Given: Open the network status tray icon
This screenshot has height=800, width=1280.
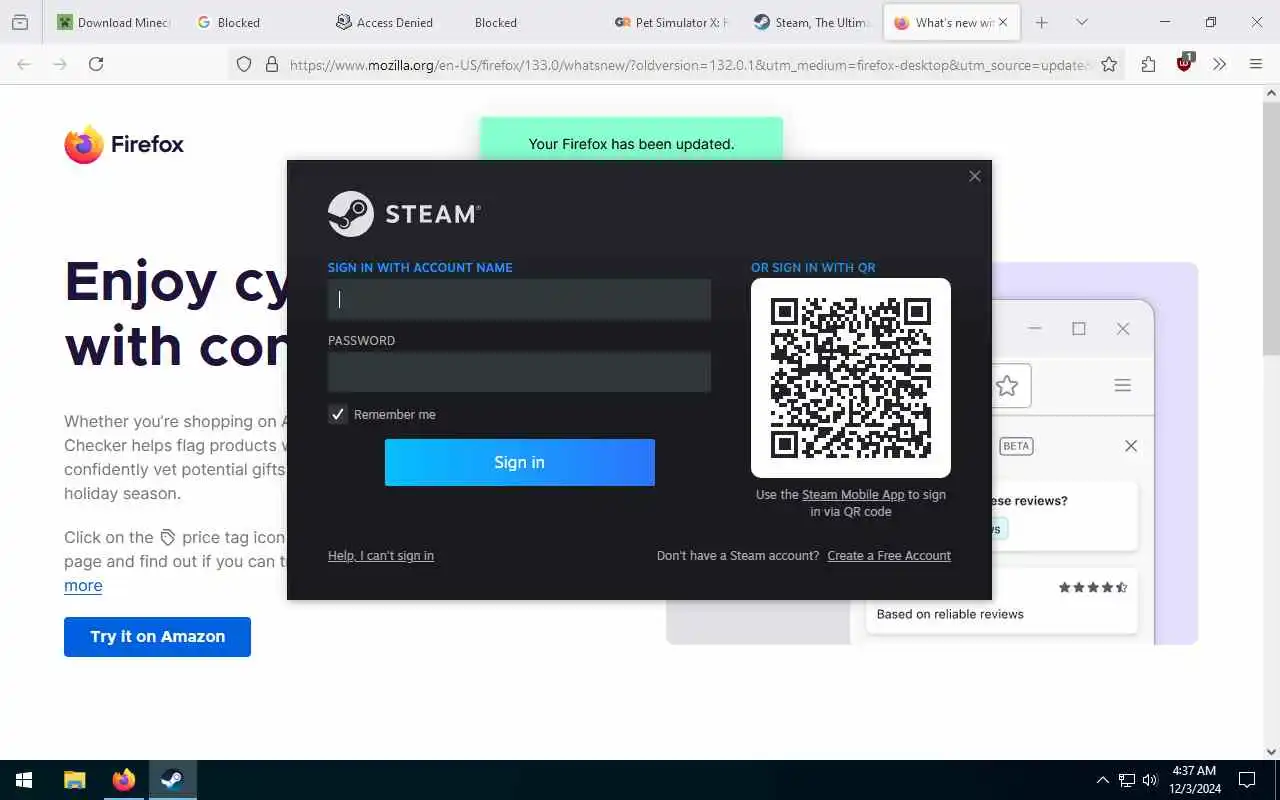Looking at the screenshot, I should [1127, 780].
